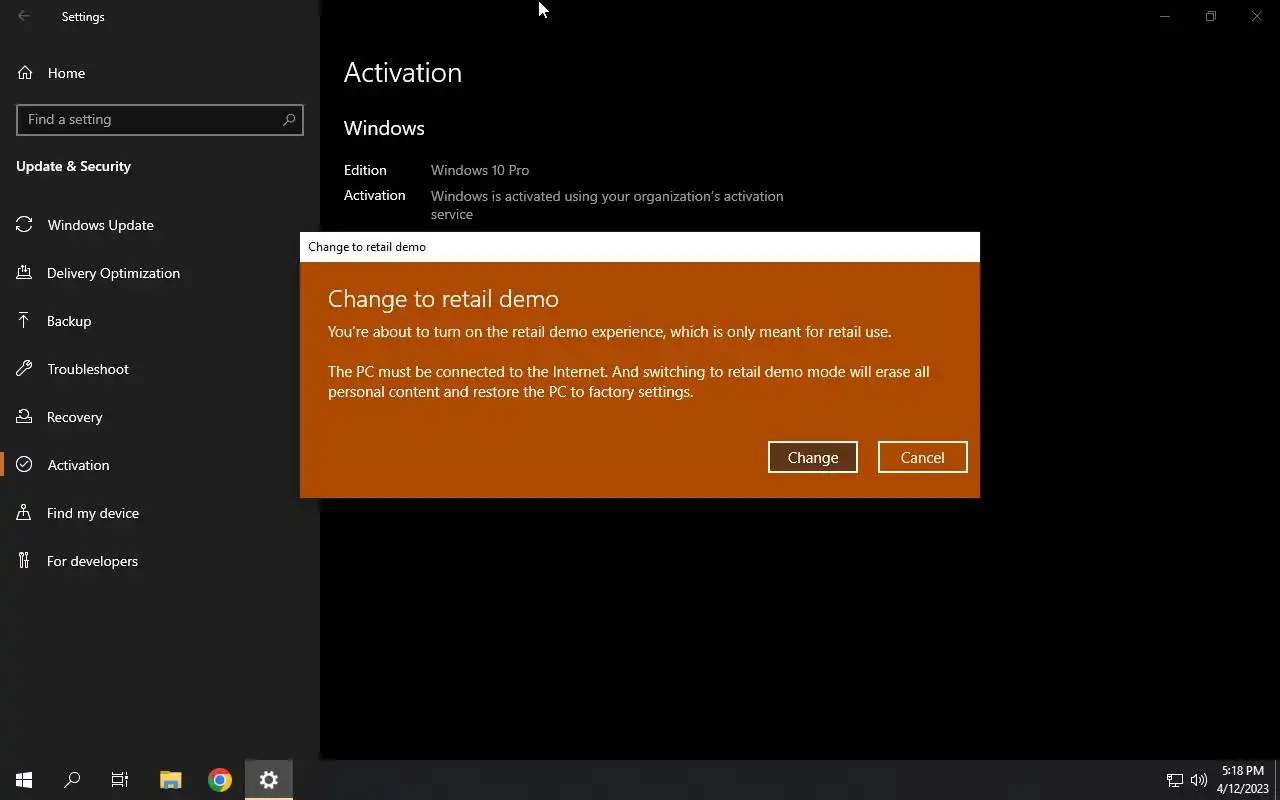Click the Find a setting search box
The image size is (1280, 800).
[x=160, y=119]
